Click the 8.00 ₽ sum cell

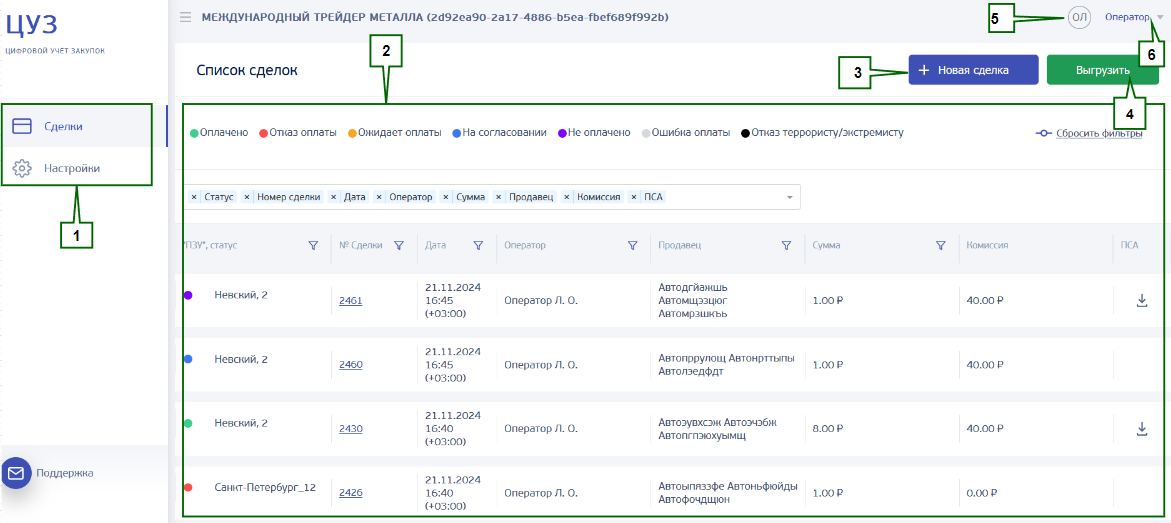827,429
